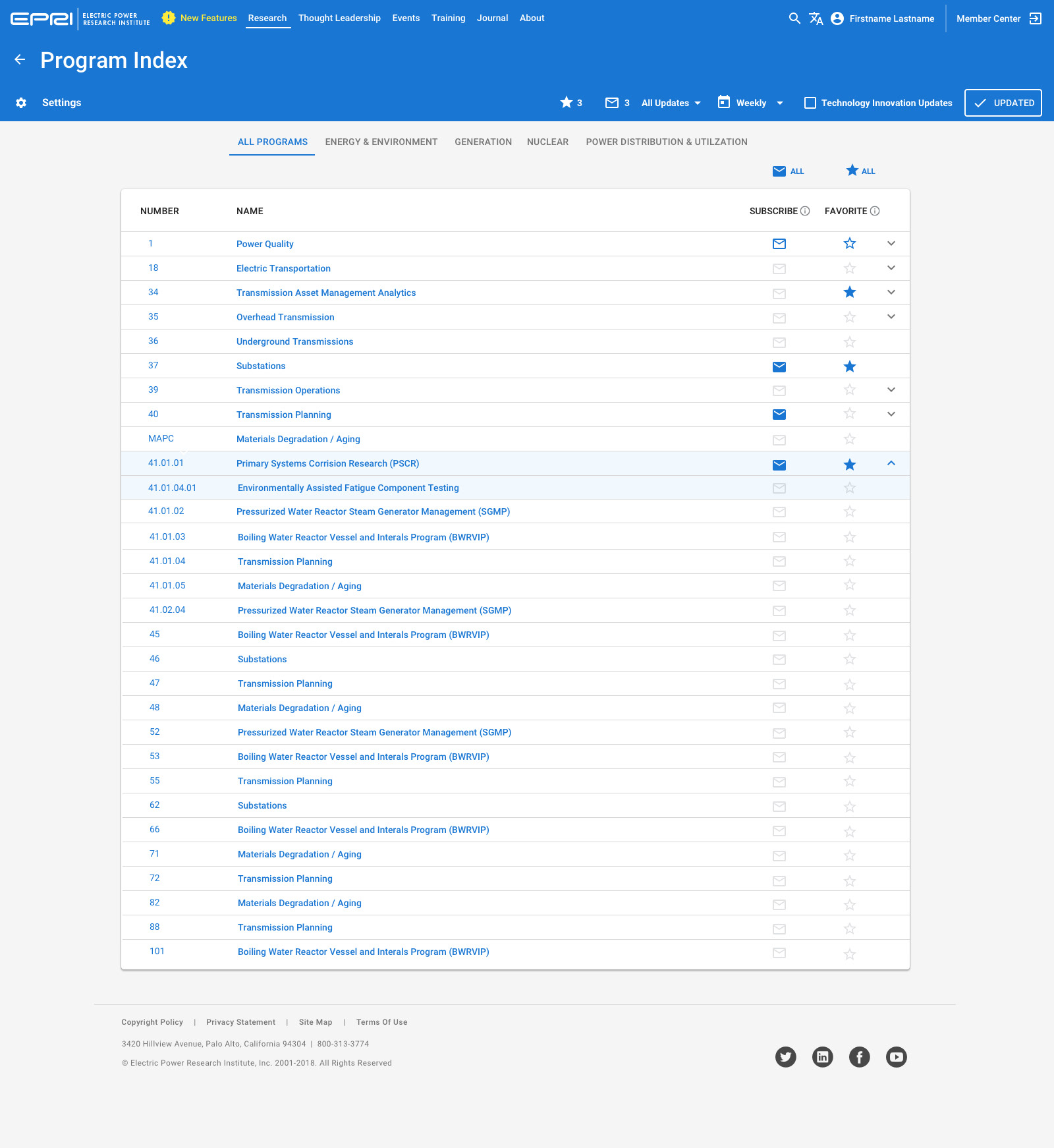Screen dimensions: 1054x1148
Task: Favorite Overhead Transmission program star
Action: click(850, 318)
